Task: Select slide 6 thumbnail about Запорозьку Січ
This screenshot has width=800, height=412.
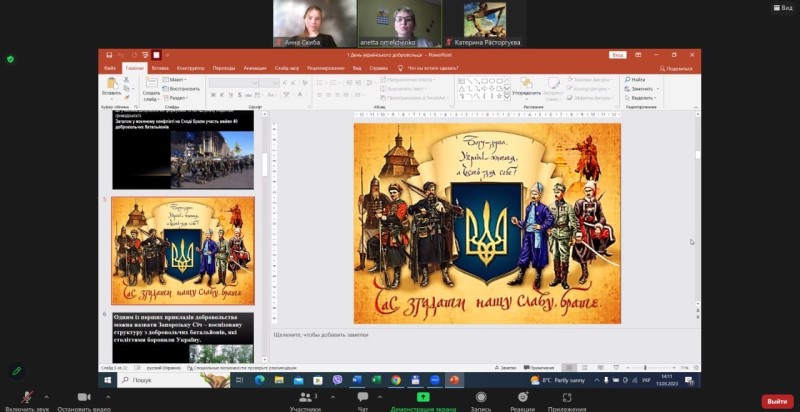Action: pos(183,338)
